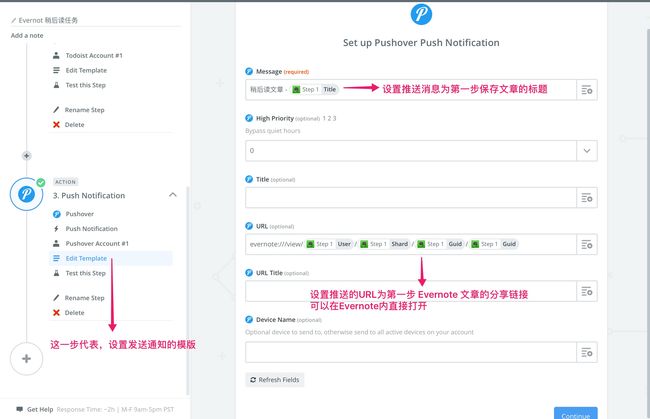This screenshot has width=650, height=419.
Task: Collapse the 3. Push Notification step
Action: 173,195
